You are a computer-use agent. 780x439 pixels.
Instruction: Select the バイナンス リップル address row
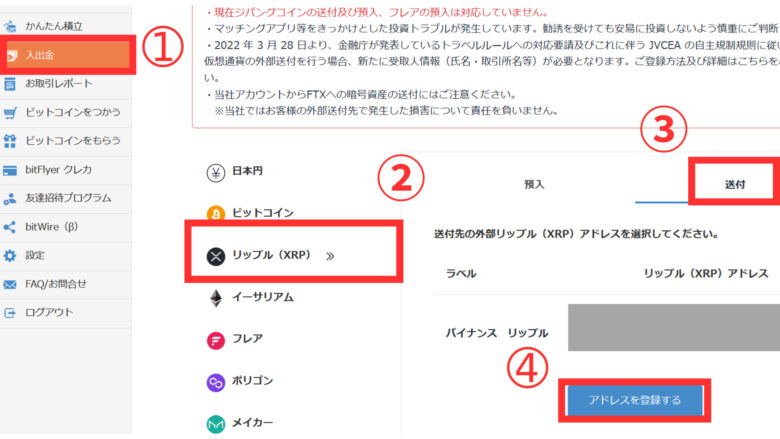[x=606, y=328]
